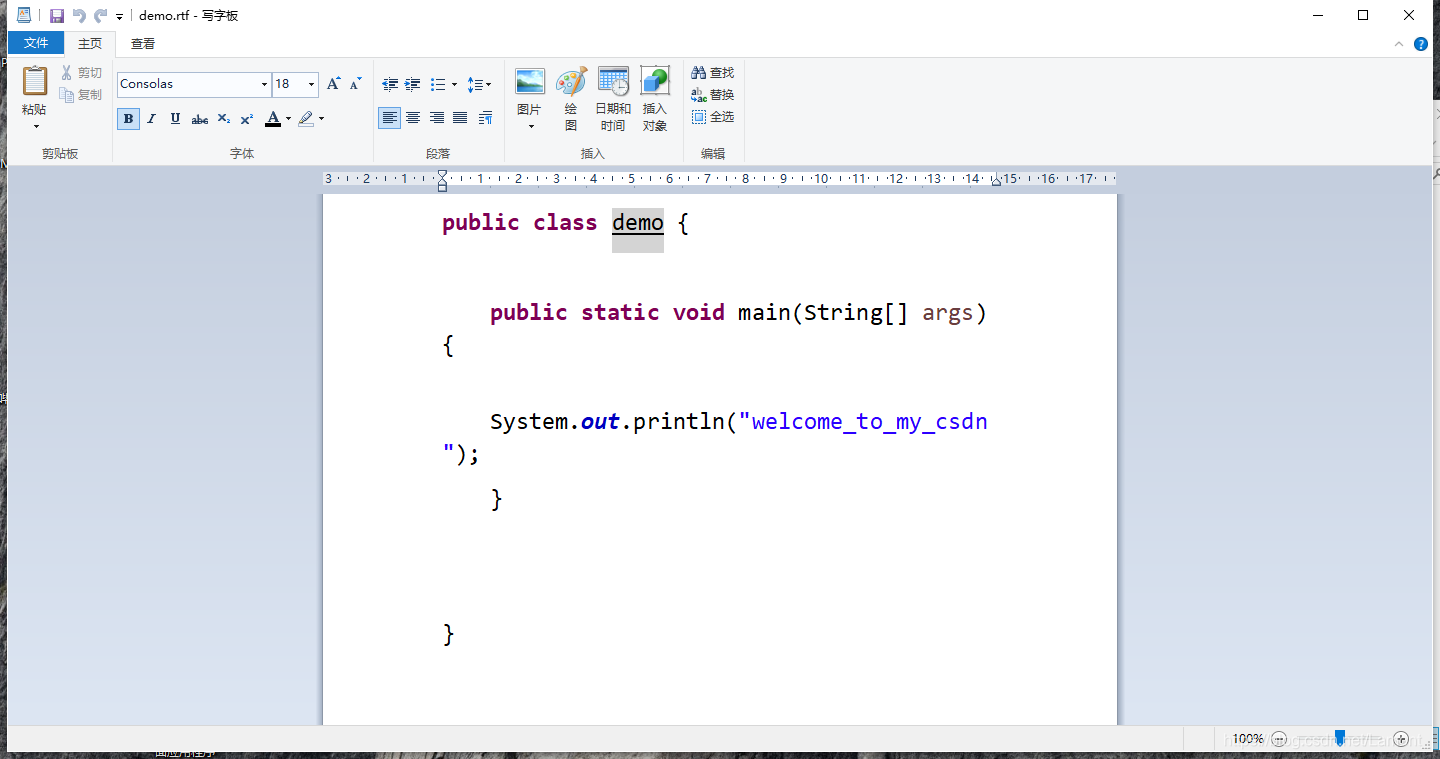
Task: Center the text alignment
Action: pos(413,118)
